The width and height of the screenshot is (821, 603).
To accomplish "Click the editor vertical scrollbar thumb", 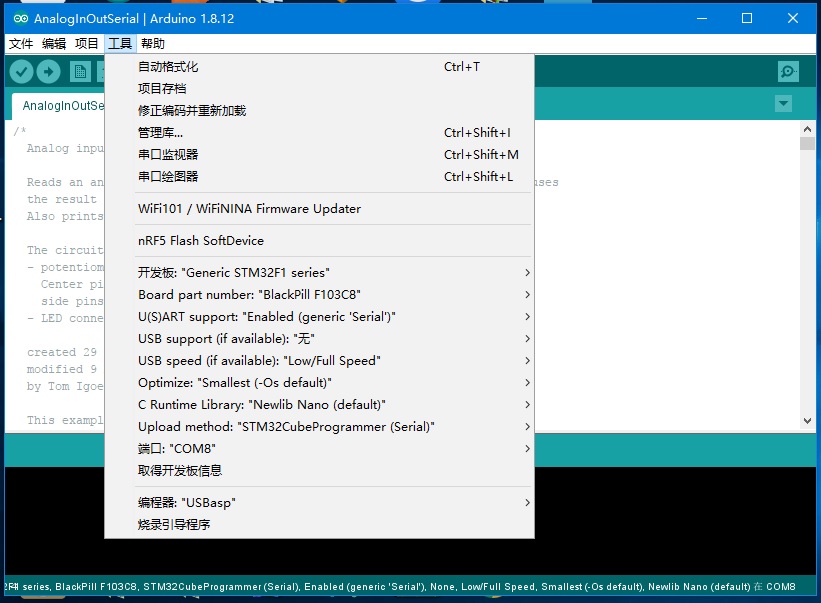I will pyautogui.click(x=807, y=143).
